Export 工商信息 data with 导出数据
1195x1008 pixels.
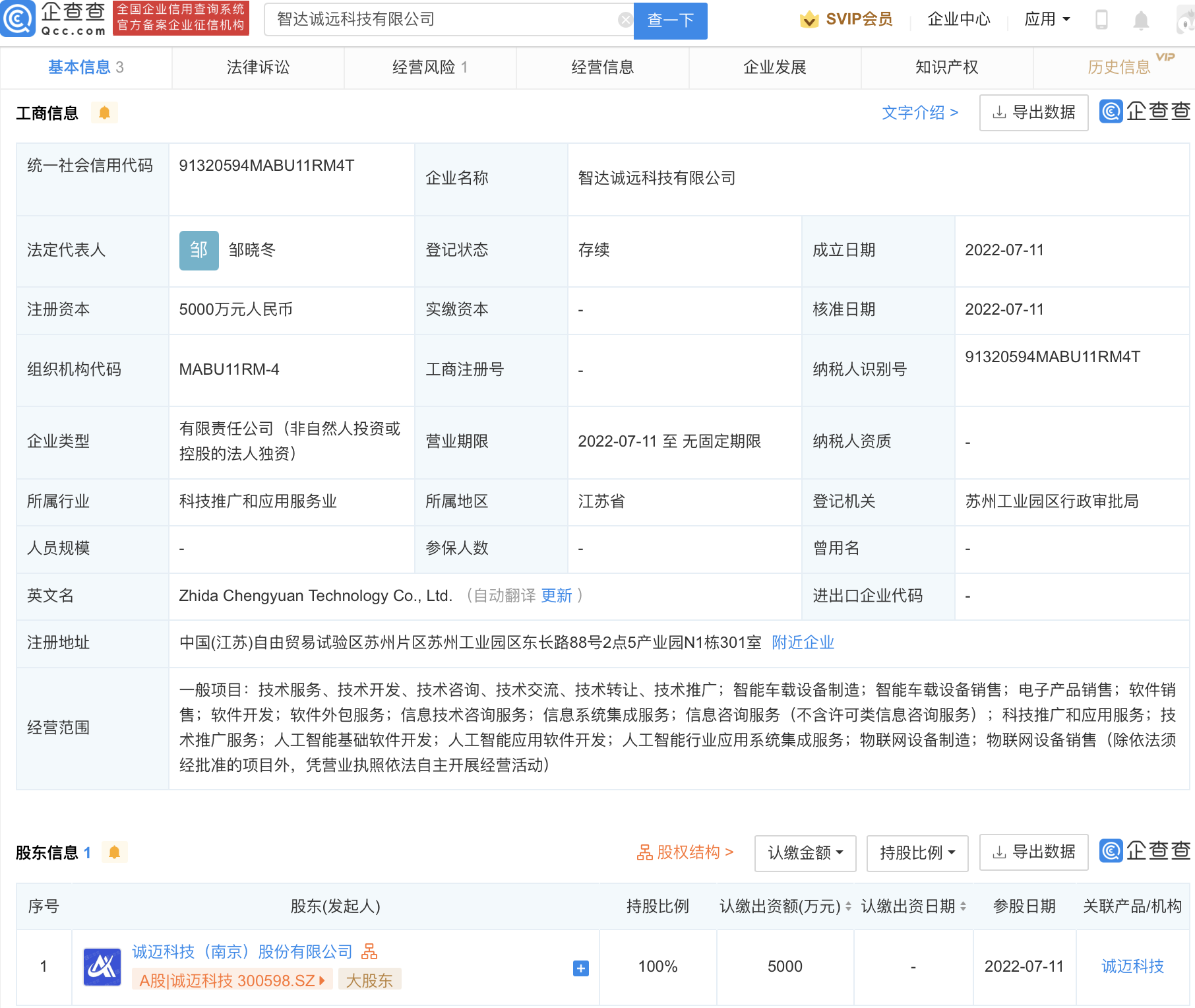(x=1033, y=113)
